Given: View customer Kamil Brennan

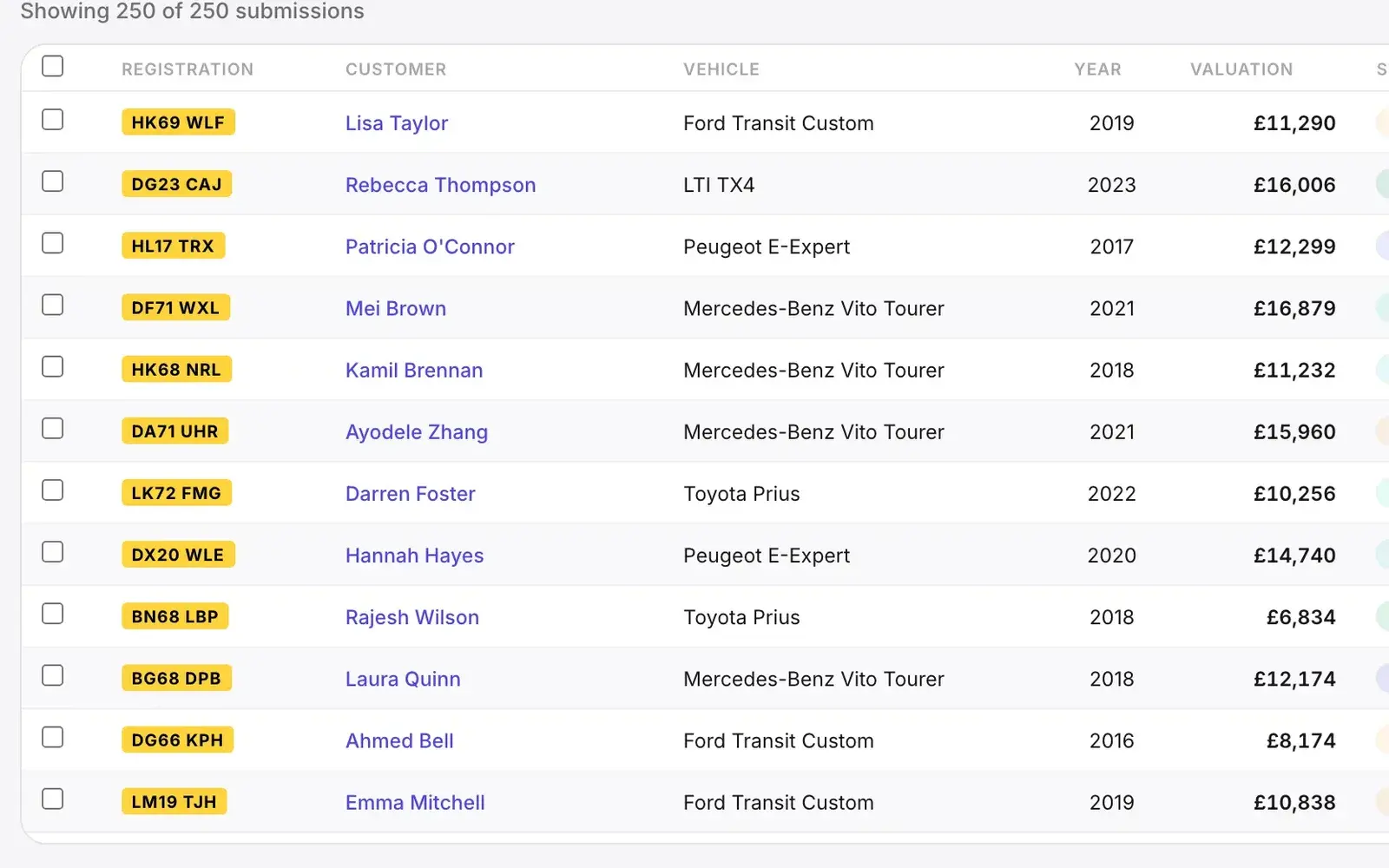Looking at the screenshot, I should pos(414,370).
